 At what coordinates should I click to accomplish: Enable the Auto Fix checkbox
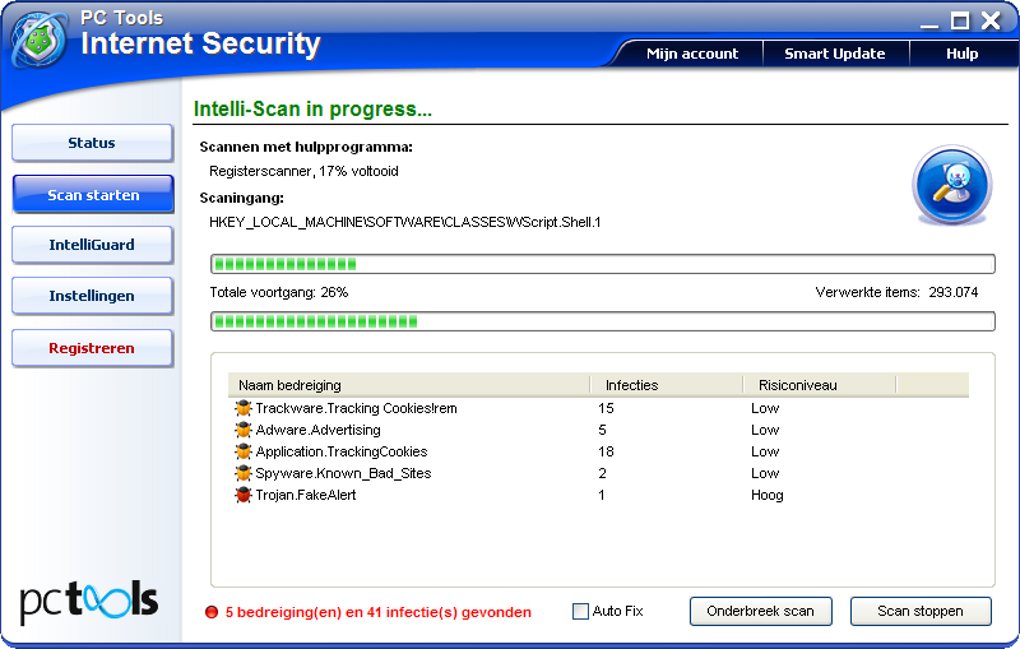tap(580, 611)
